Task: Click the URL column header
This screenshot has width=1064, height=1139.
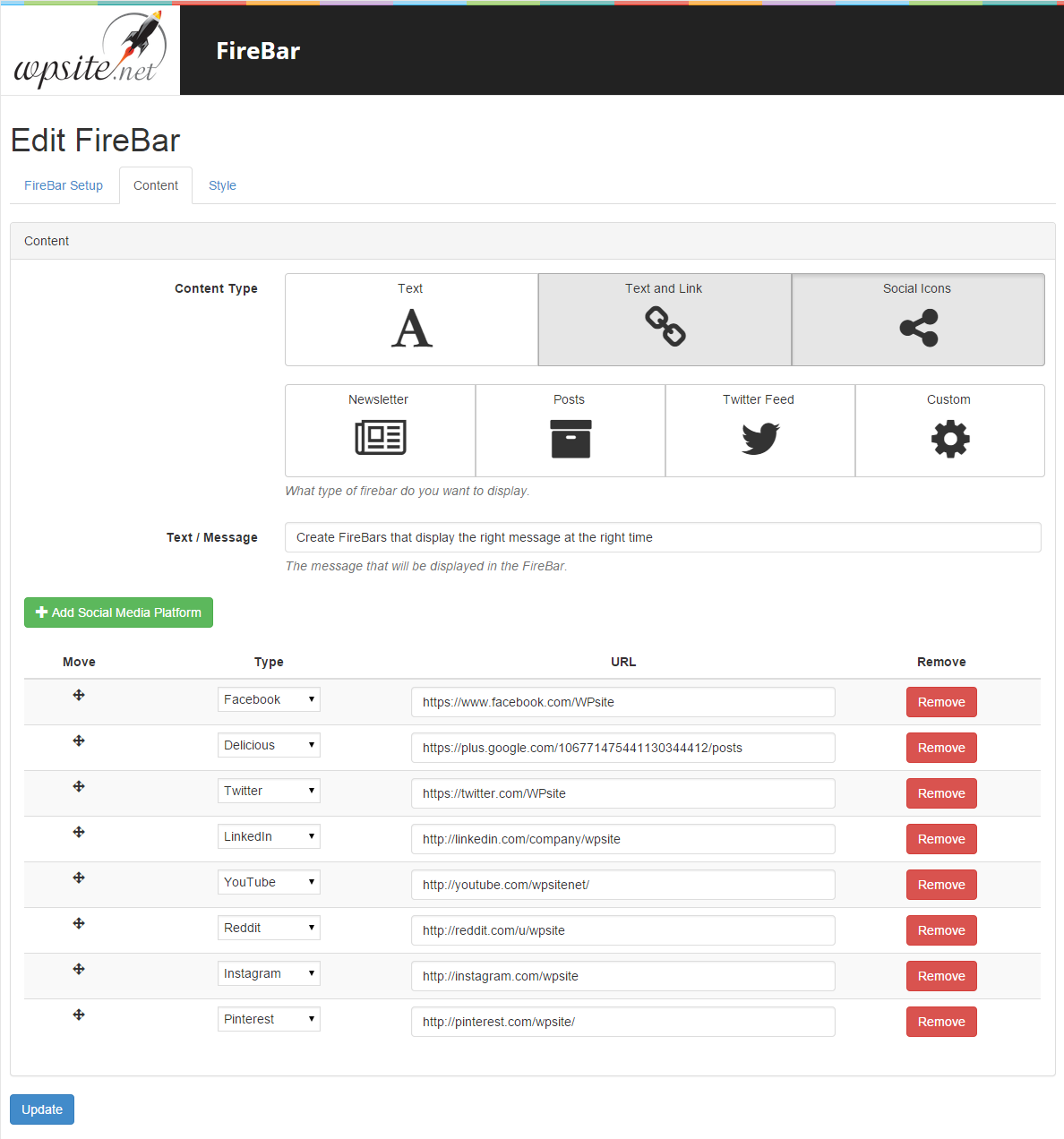Action: coord(623,662)
